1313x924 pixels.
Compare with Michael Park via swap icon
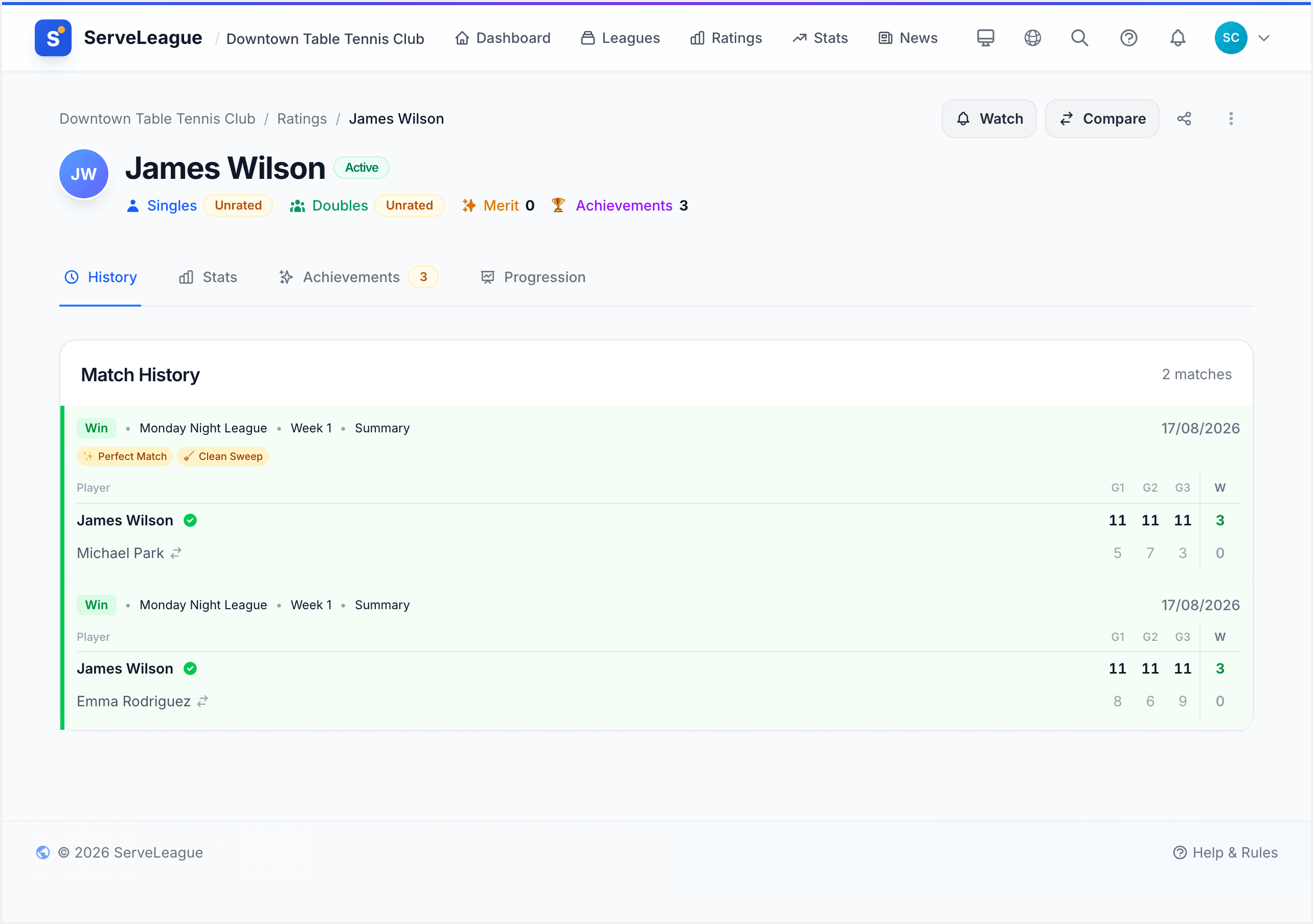176,553
